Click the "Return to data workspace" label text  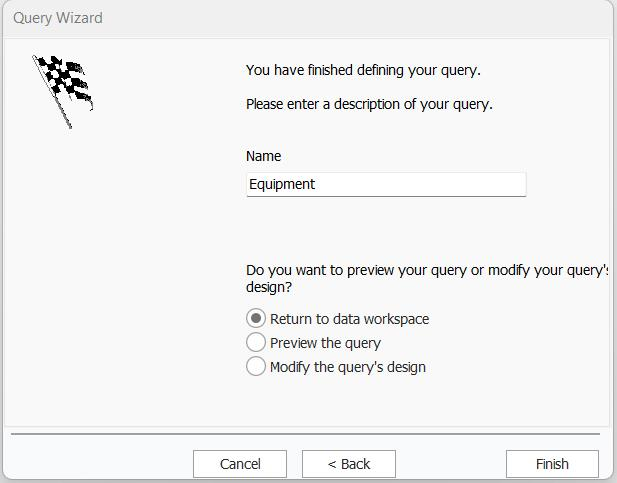(349, 319)
